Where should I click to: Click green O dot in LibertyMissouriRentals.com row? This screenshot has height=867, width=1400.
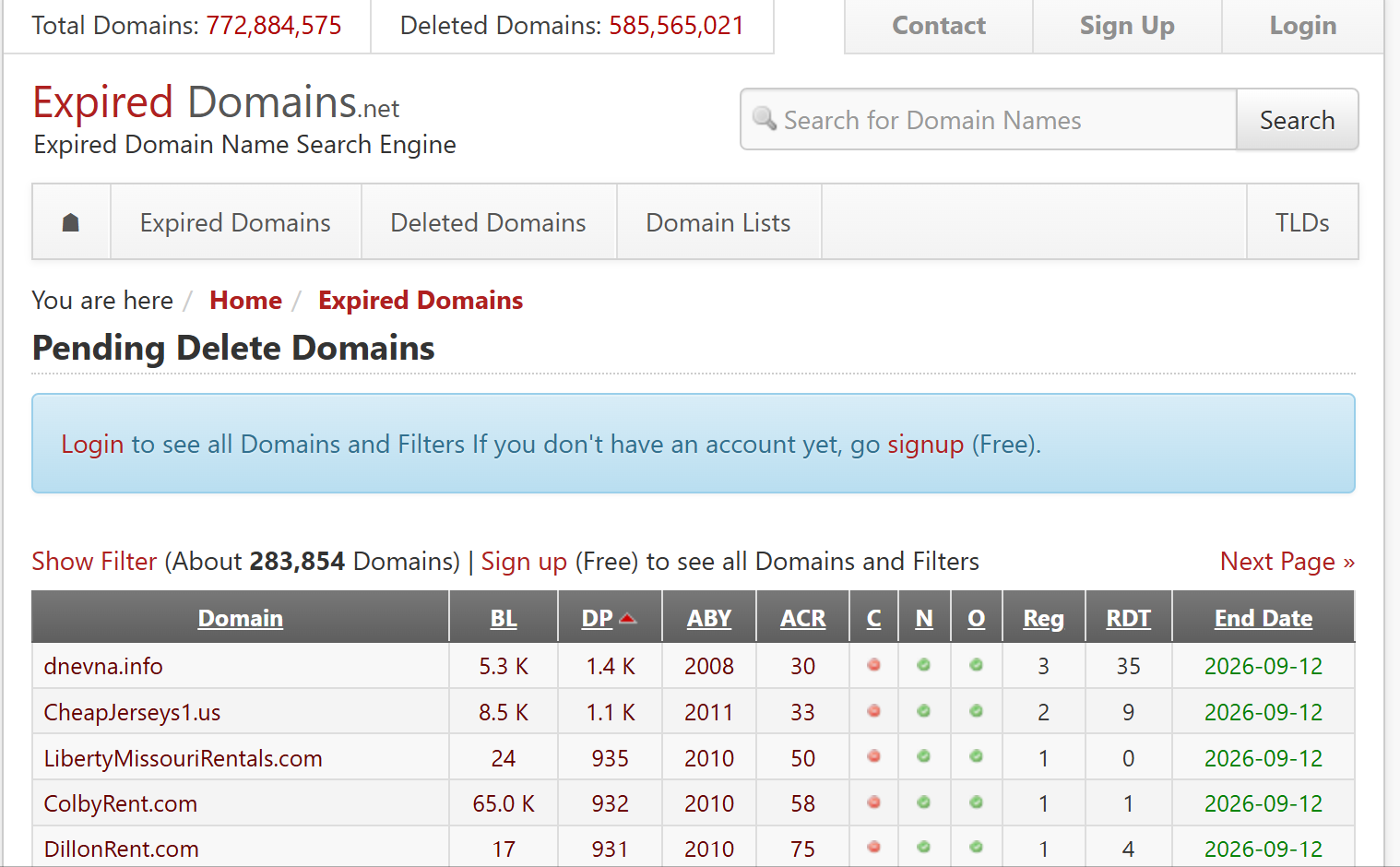977,756
